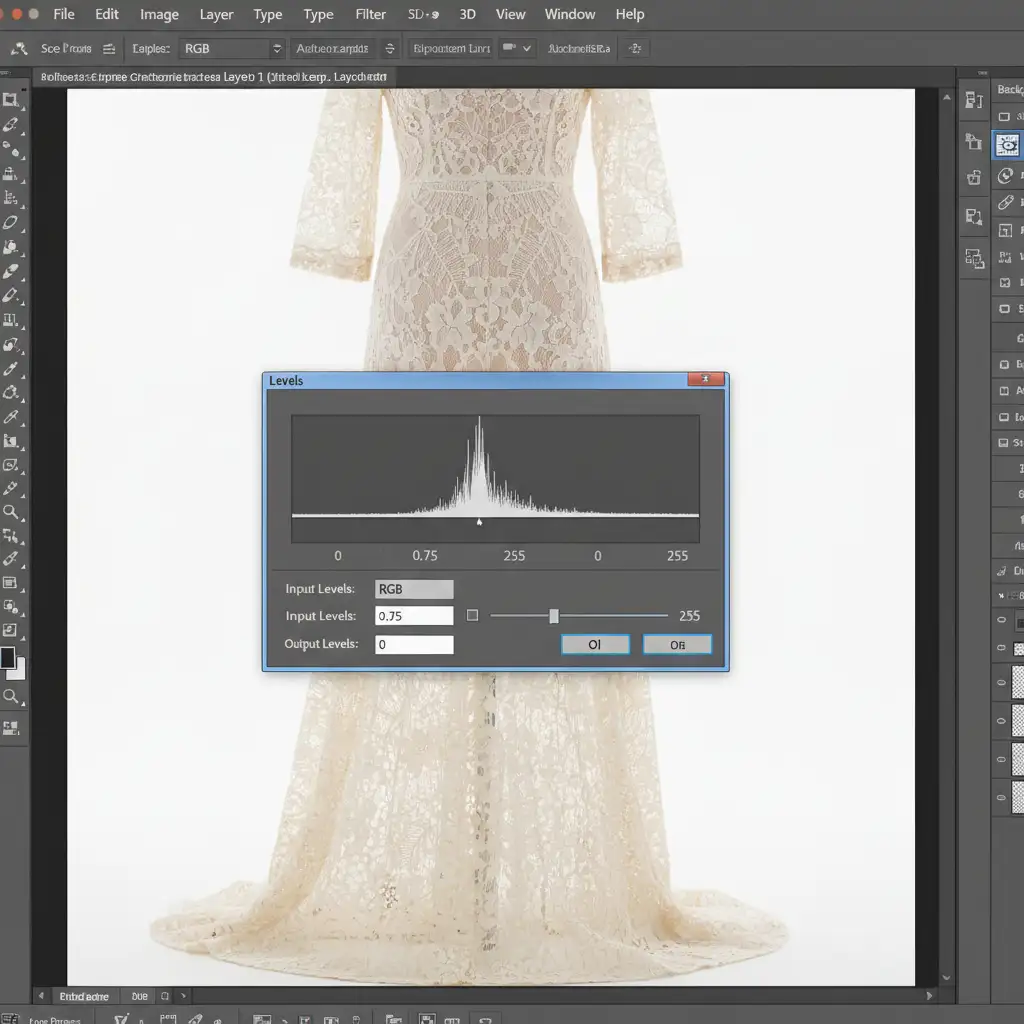Viewport: 1024px width, 1024px height.
Task: Click the paperclip icon in right panel
Action: 1006,203
